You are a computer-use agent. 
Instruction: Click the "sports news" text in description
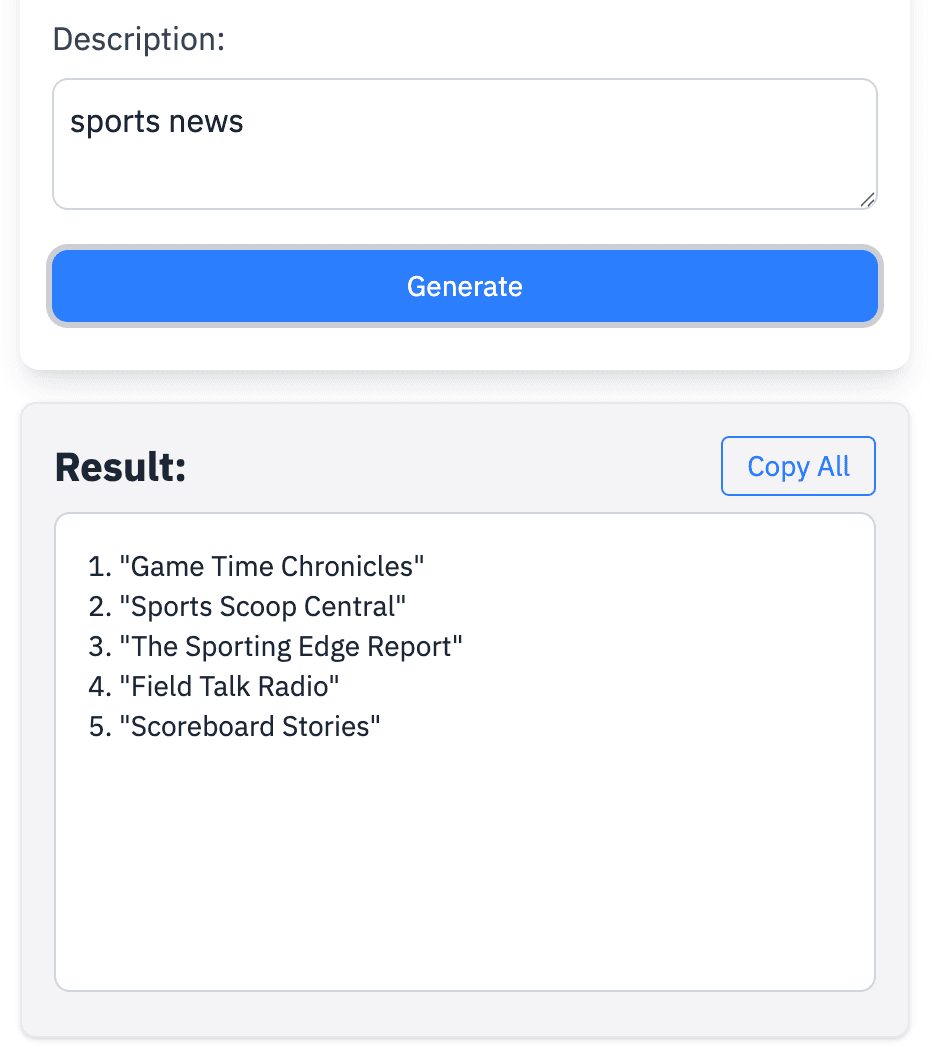(157, 122)
